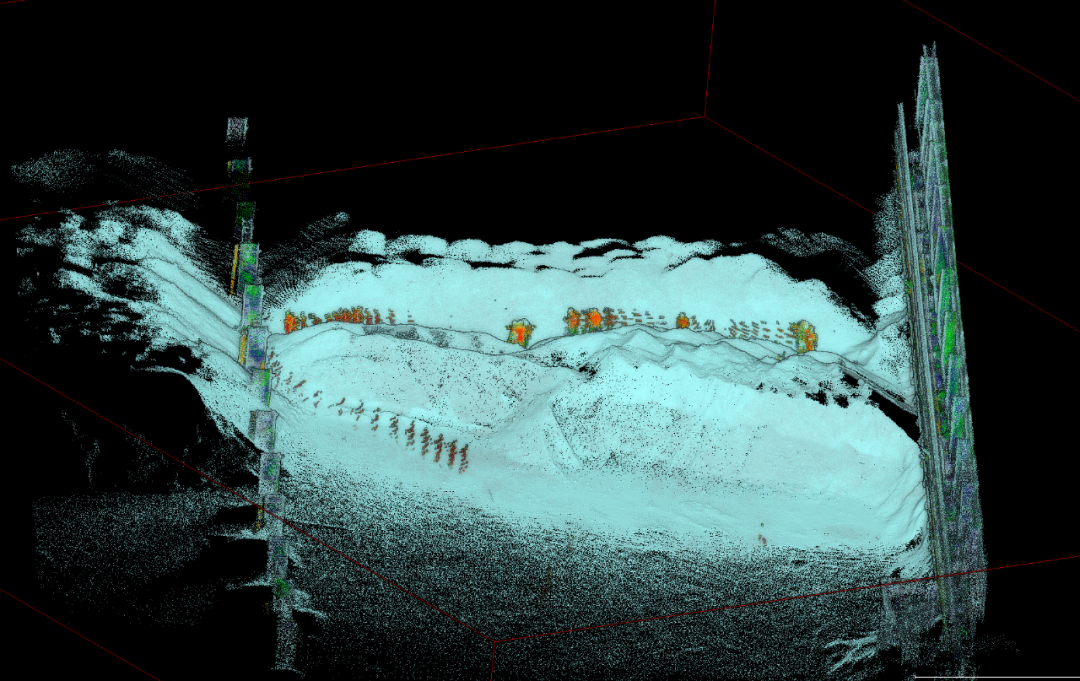
Task: Click the red bounding box corner at bottom center
Action: pos(492,640)
